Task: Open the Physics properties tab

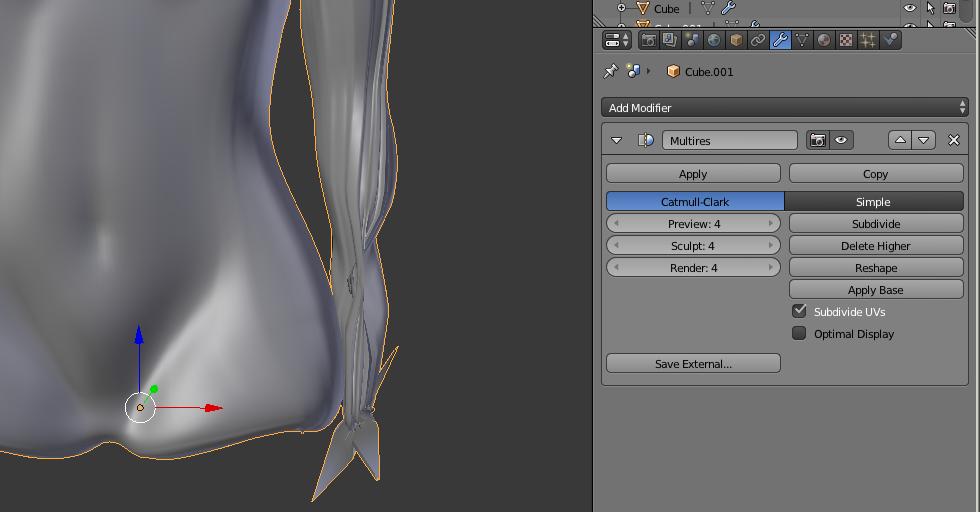Action: pyautogui.click(x=890, y=41)
